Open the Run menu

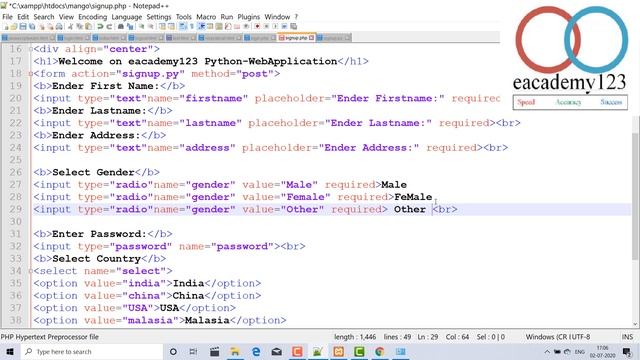coord(227,17)
